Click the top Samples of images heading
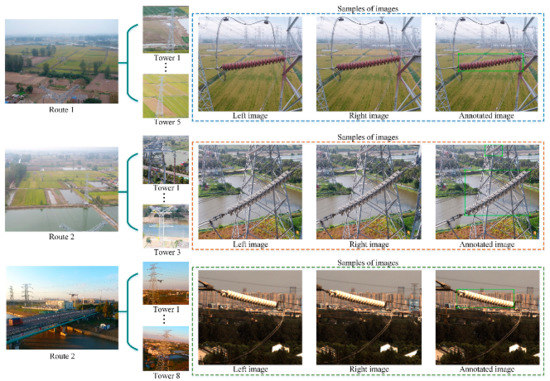The image size is (550, 381). click(x=368, y=8)
